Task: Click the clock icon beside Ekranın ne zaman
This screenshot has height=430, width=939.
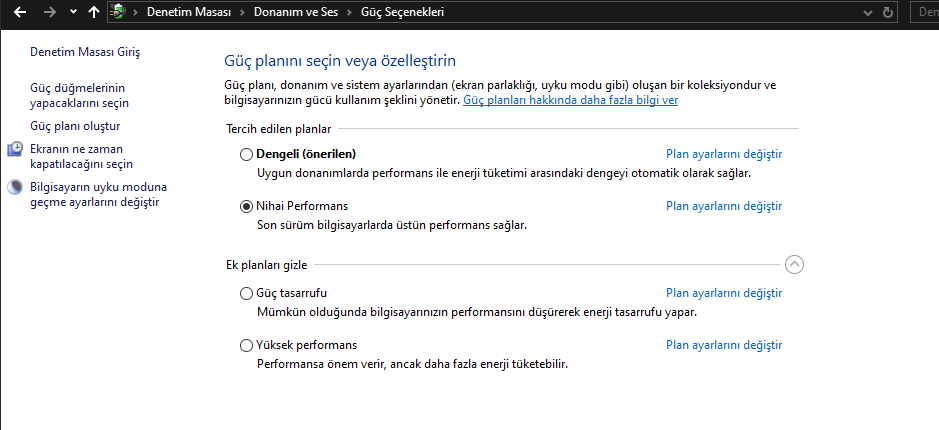Action: [x=16, y=150]
